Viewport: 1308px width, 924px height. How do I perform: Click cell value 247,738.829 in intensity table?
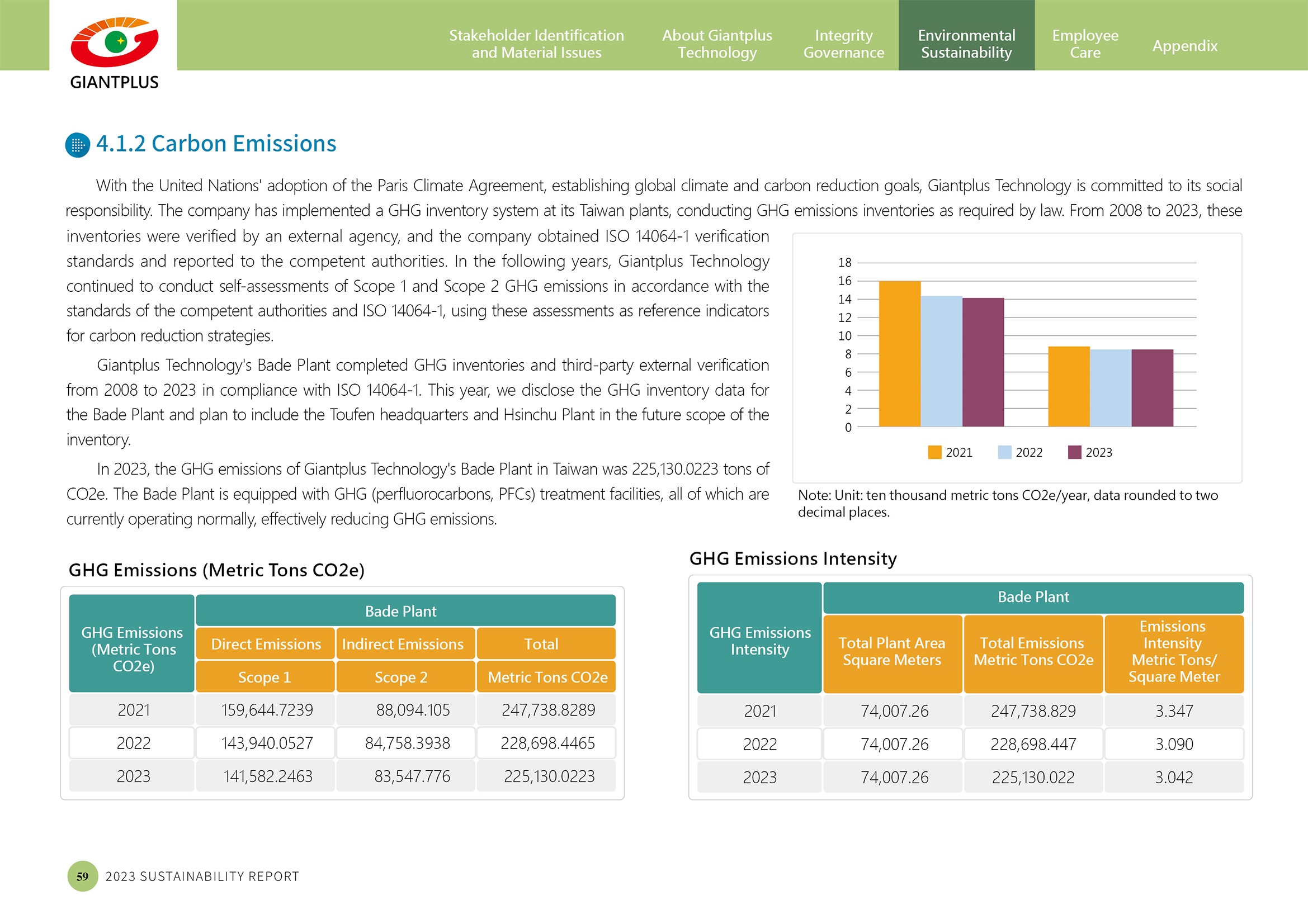[x=1033, y=711]
